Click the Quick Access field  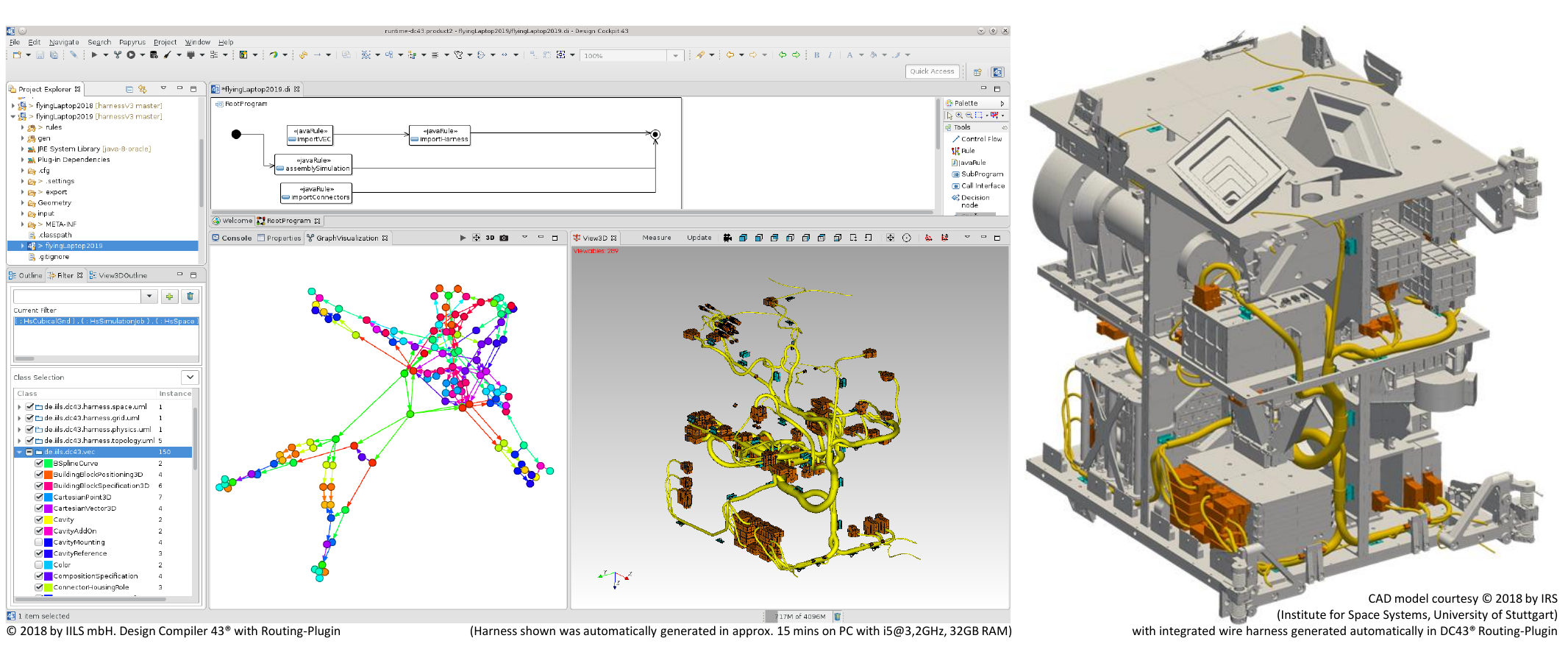pos(933,71)
